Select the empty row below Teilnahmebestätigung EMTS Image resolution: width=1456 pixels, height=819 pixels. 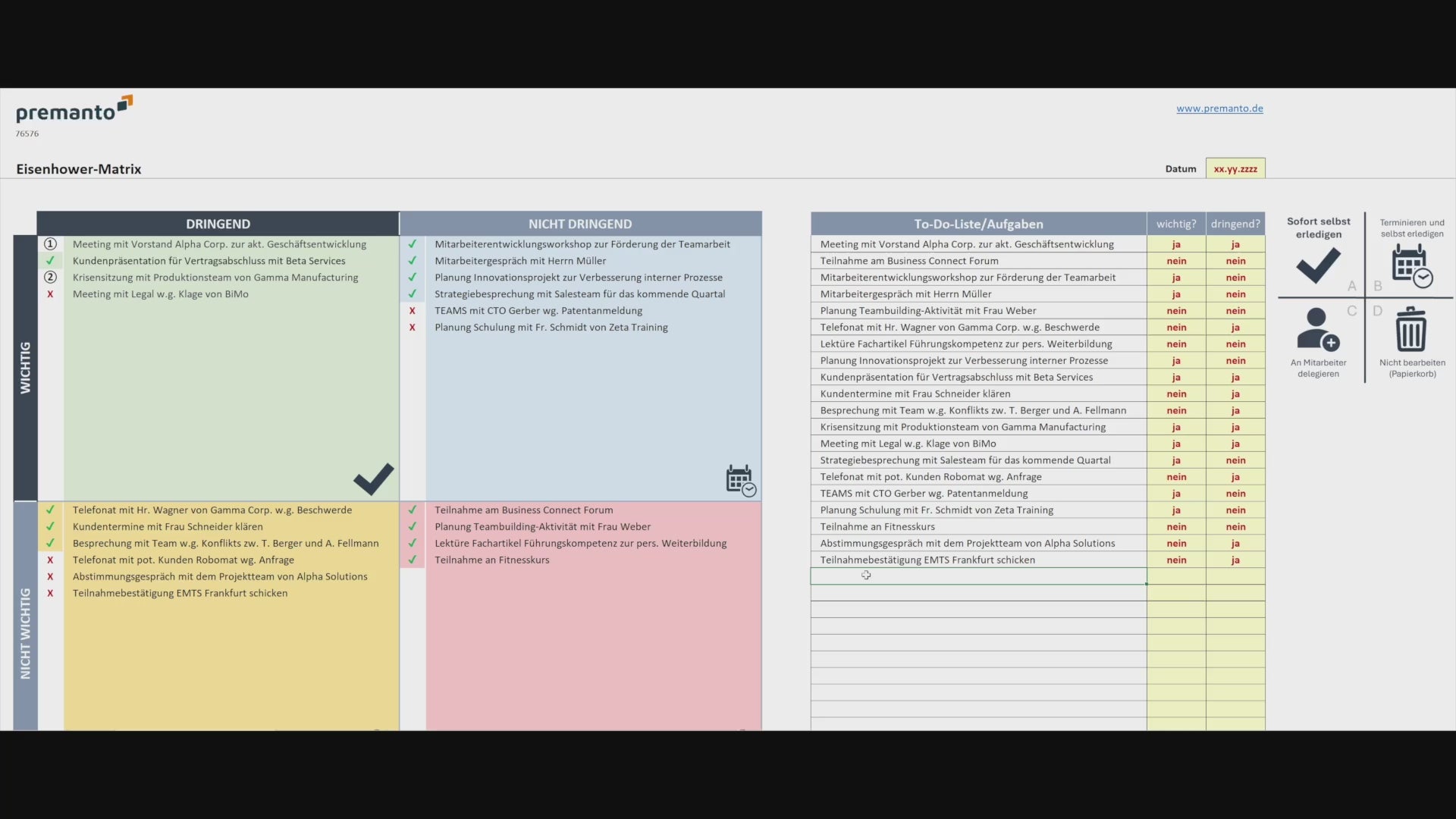(x=978, y=576)
